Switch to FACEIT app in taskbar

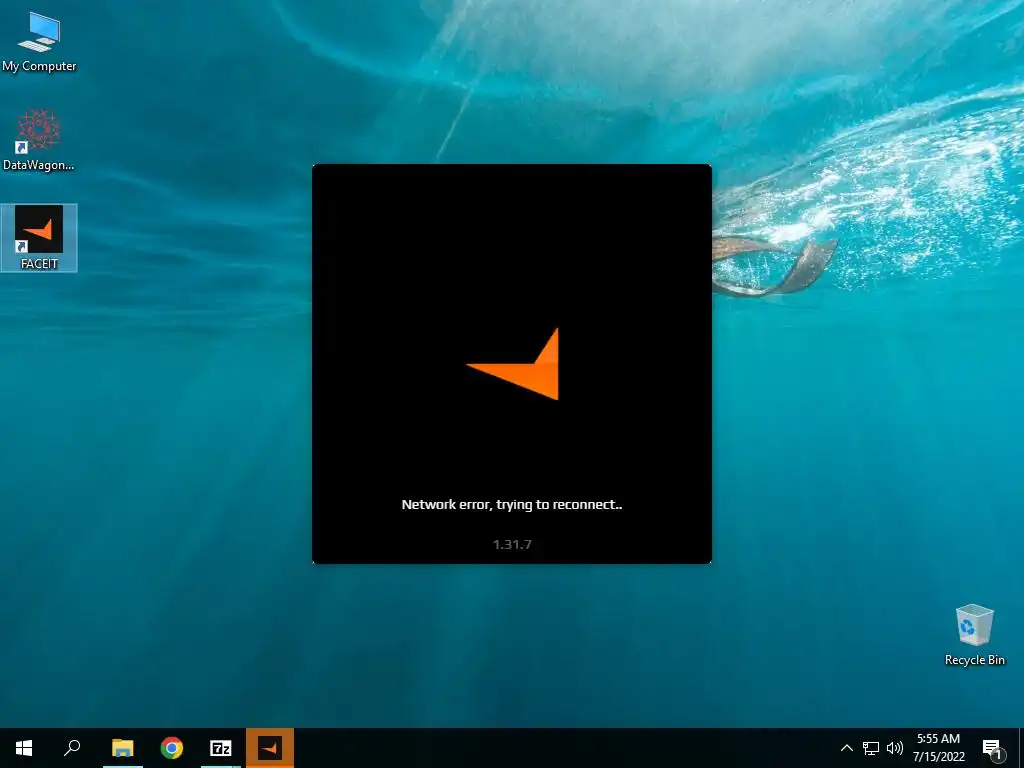point(270,748)
